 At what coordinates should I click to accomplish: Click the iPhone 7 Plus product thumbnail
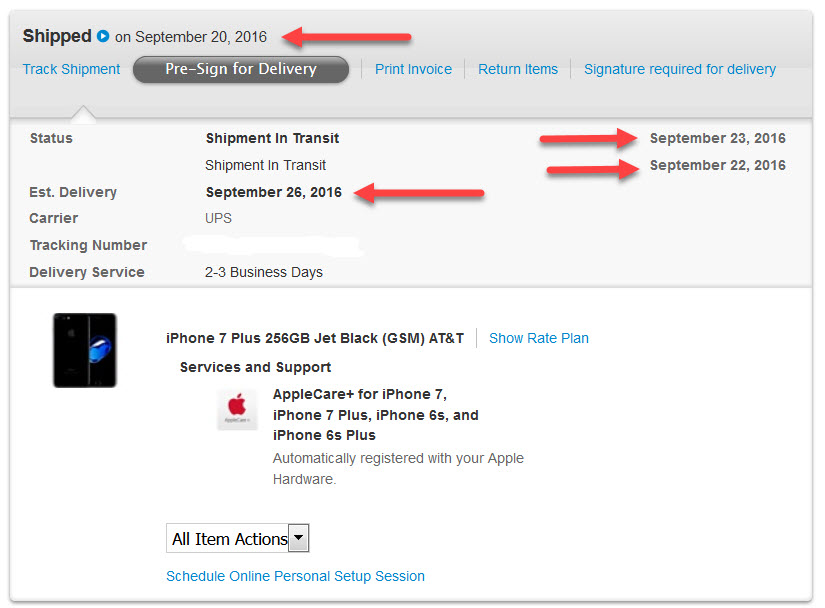(x=85, y=350)
